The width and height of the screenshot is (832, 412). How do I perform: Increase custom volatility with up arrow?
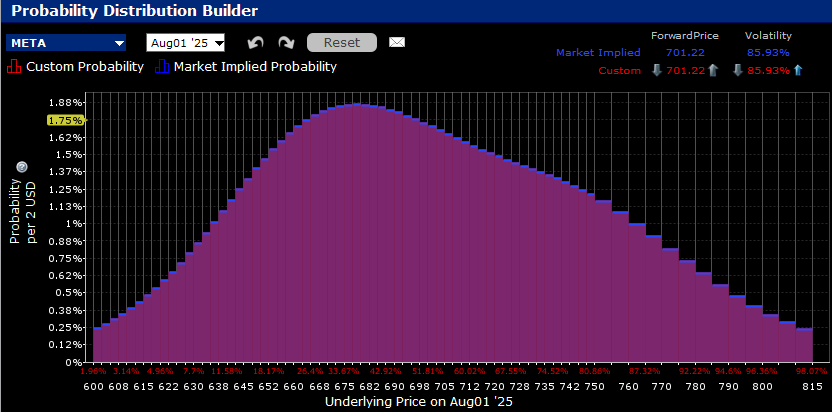click(798, 70)
